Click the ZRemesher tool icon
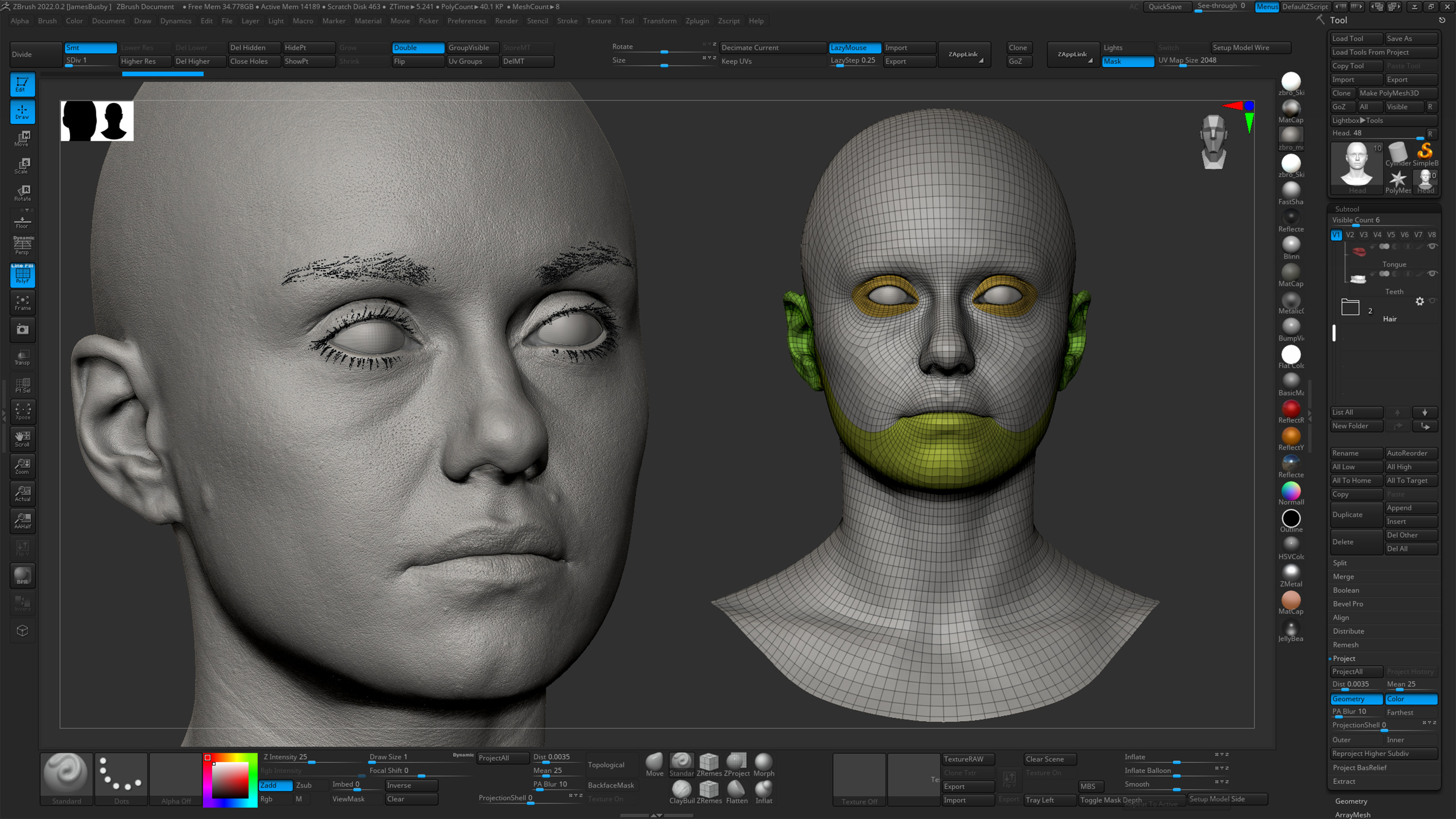Viewport: 1456px width, 819px height. pyautogui.click(x=709, y=762)
